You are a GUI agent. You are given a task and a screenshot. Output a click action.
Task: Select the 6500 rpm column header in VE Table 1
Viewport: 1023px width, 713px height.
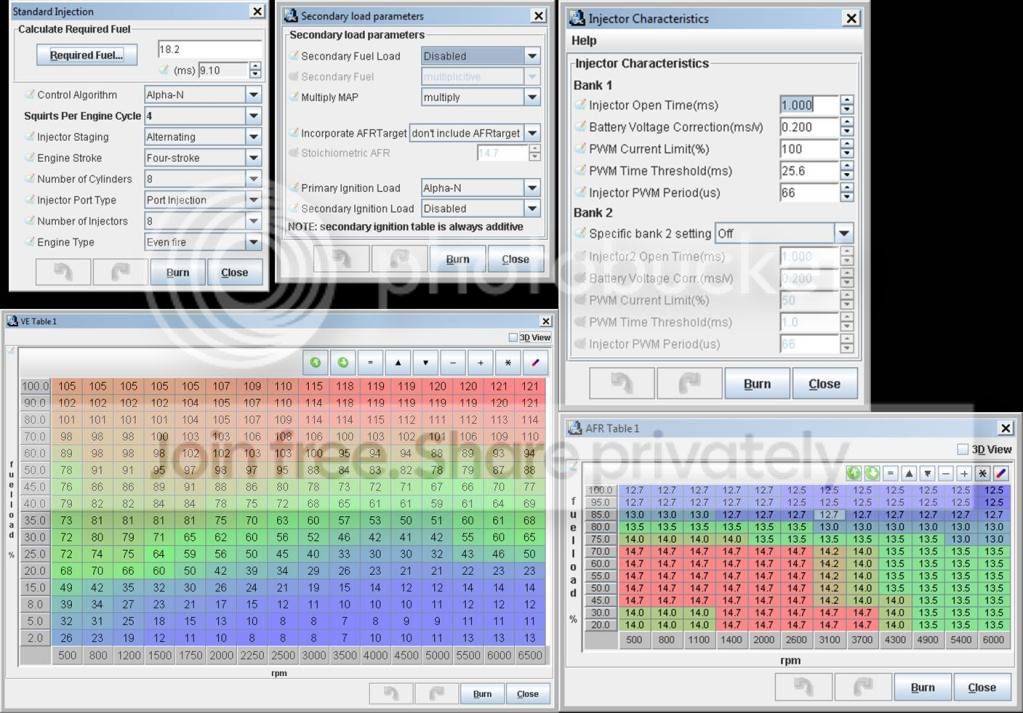pos(530,655)
